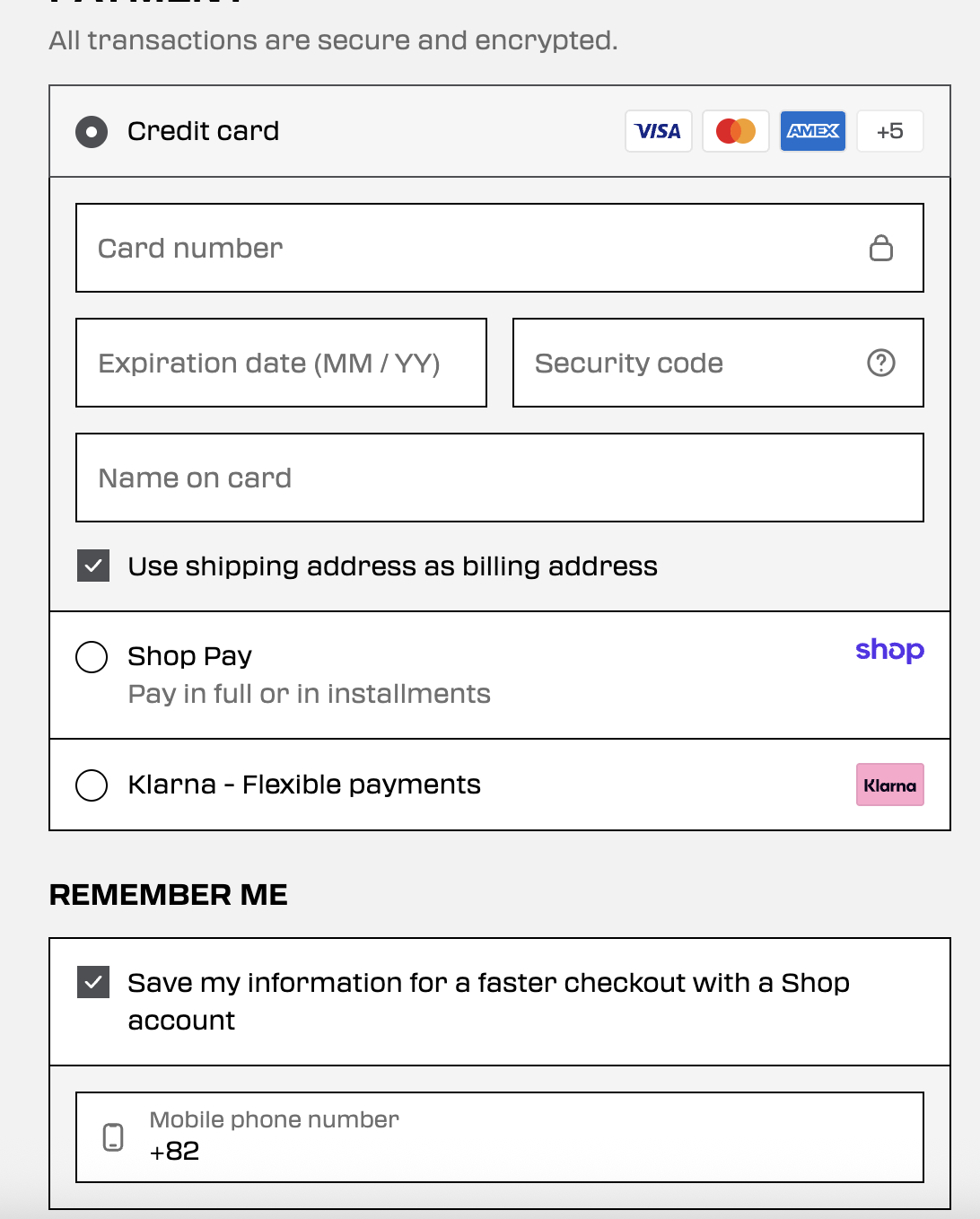Focus the Name on card field
This screenshot has width=980, height=1219.
[500, 478]
